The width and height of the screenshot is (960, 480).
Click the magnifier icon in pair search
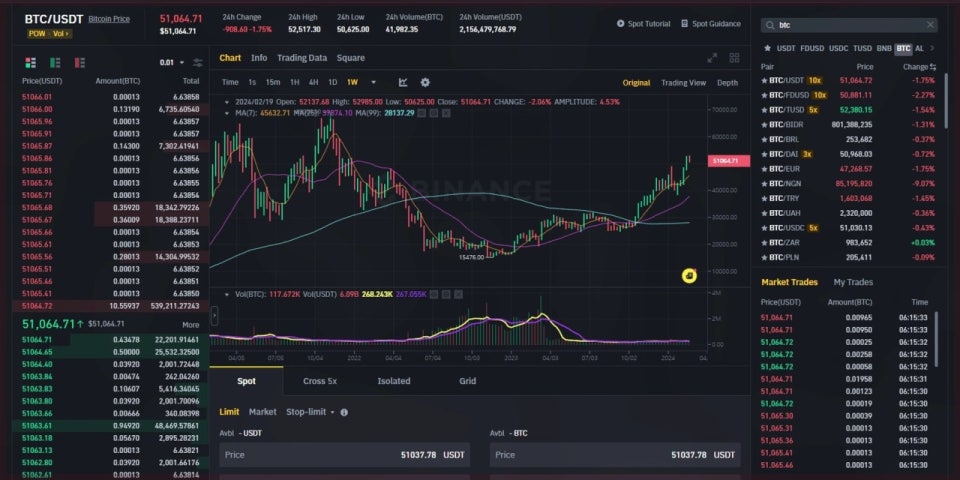point(771,25)
